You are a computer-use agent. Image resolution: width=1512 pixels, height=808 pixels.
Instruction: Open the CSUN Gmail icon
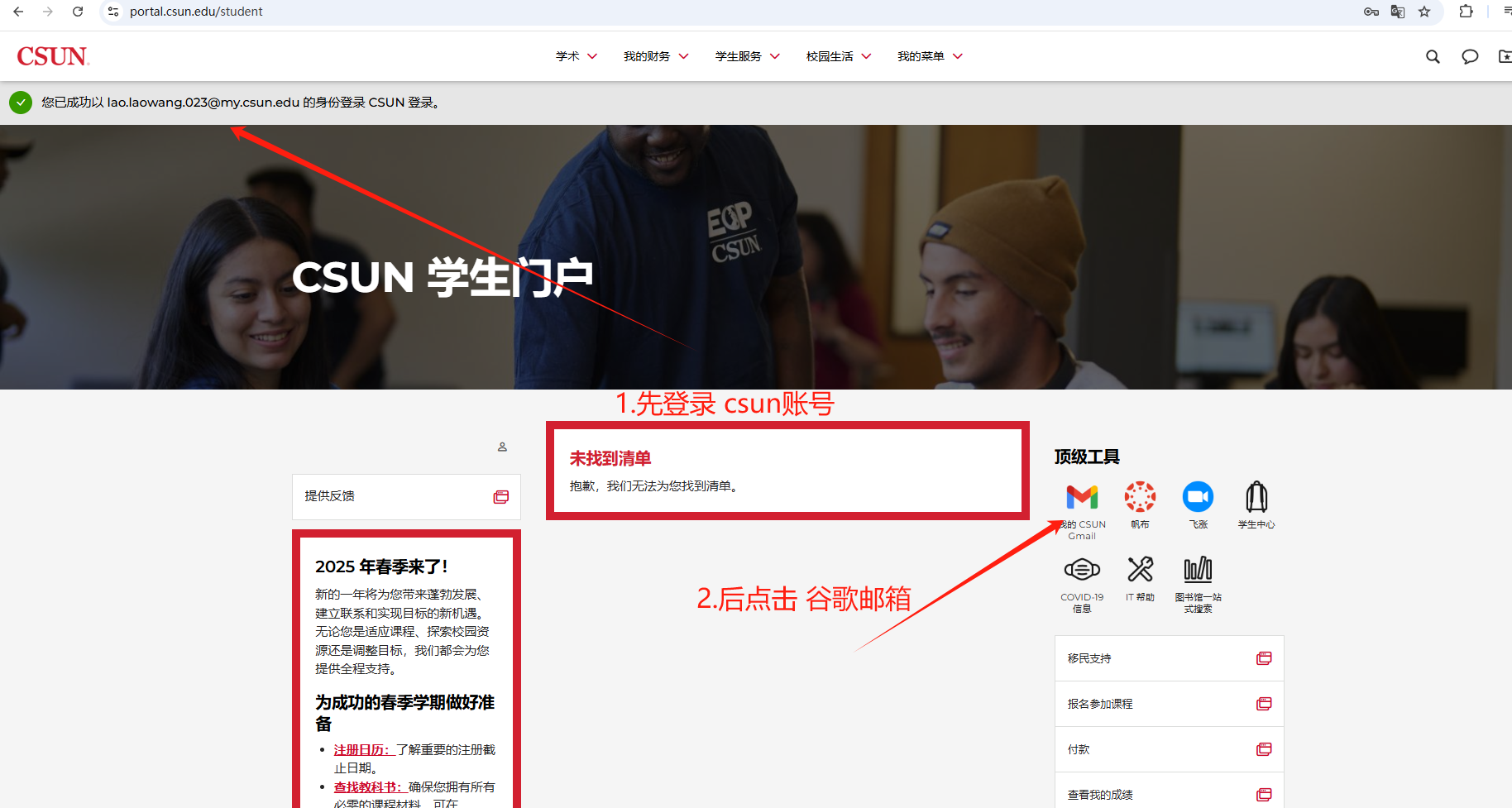point(1082,498)
